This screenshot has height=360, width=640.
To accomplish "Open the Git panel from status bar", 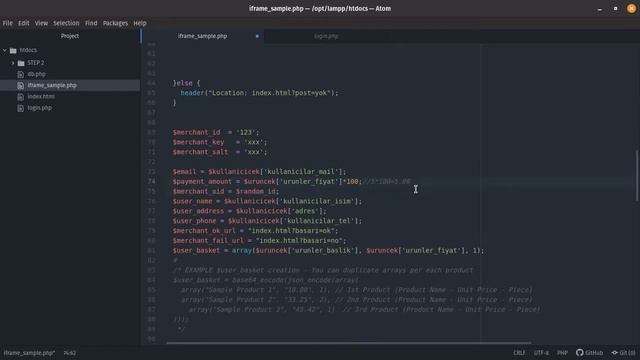I will point(623,353).
